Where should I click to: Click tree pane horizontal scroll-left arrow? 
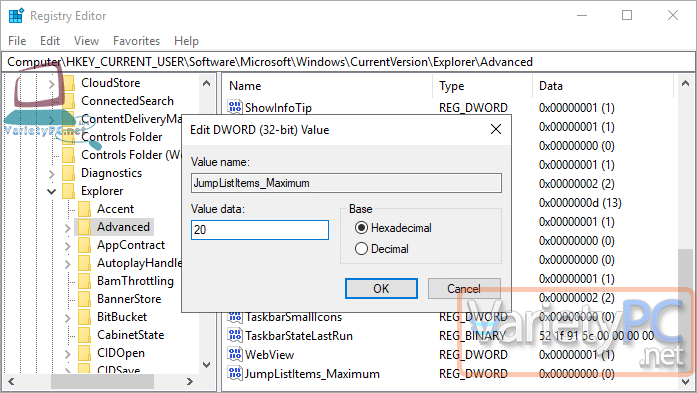(11, 381)
